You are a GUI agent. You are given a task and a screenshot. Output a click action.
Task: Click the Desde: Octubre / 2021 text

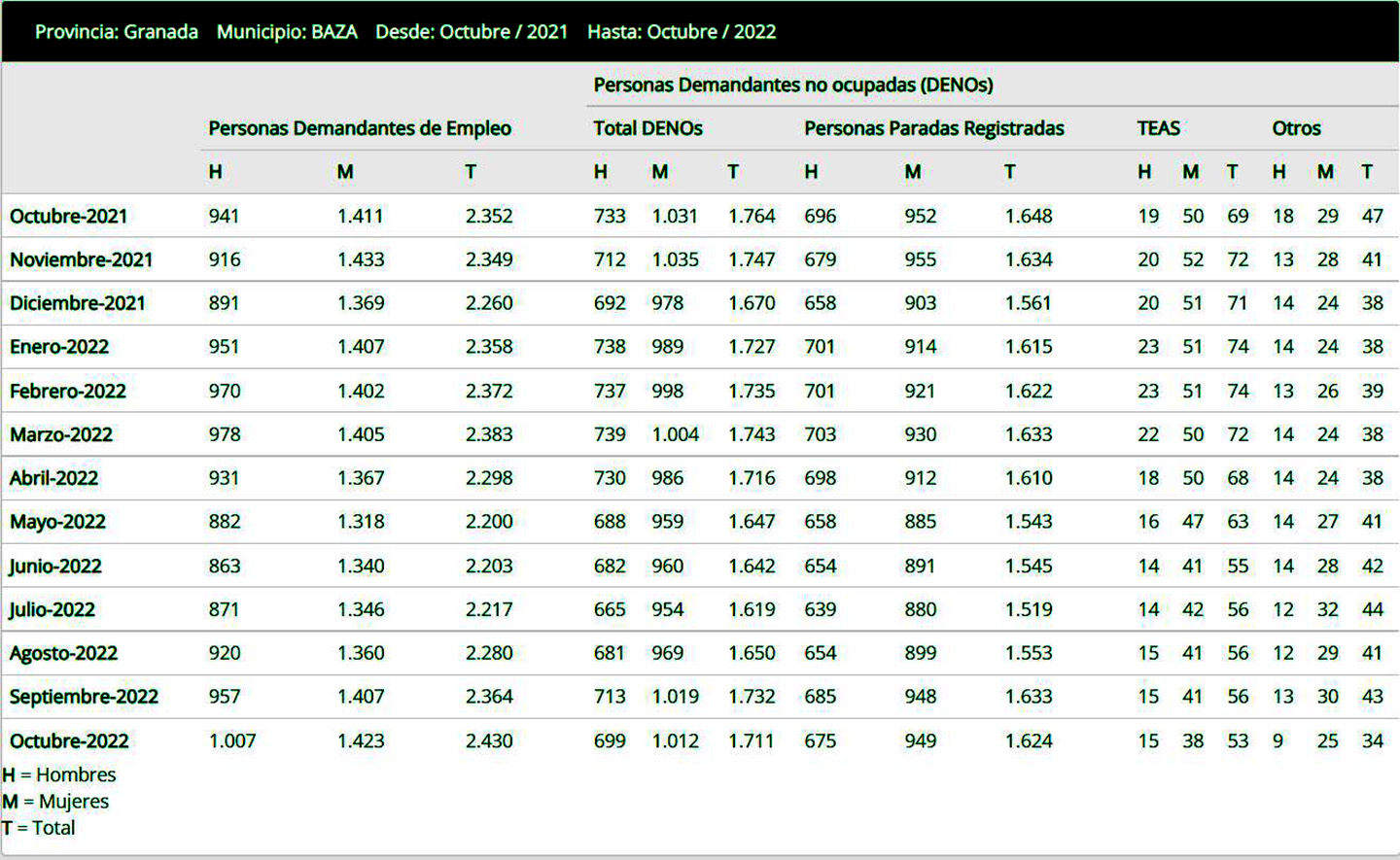(472, 32)
